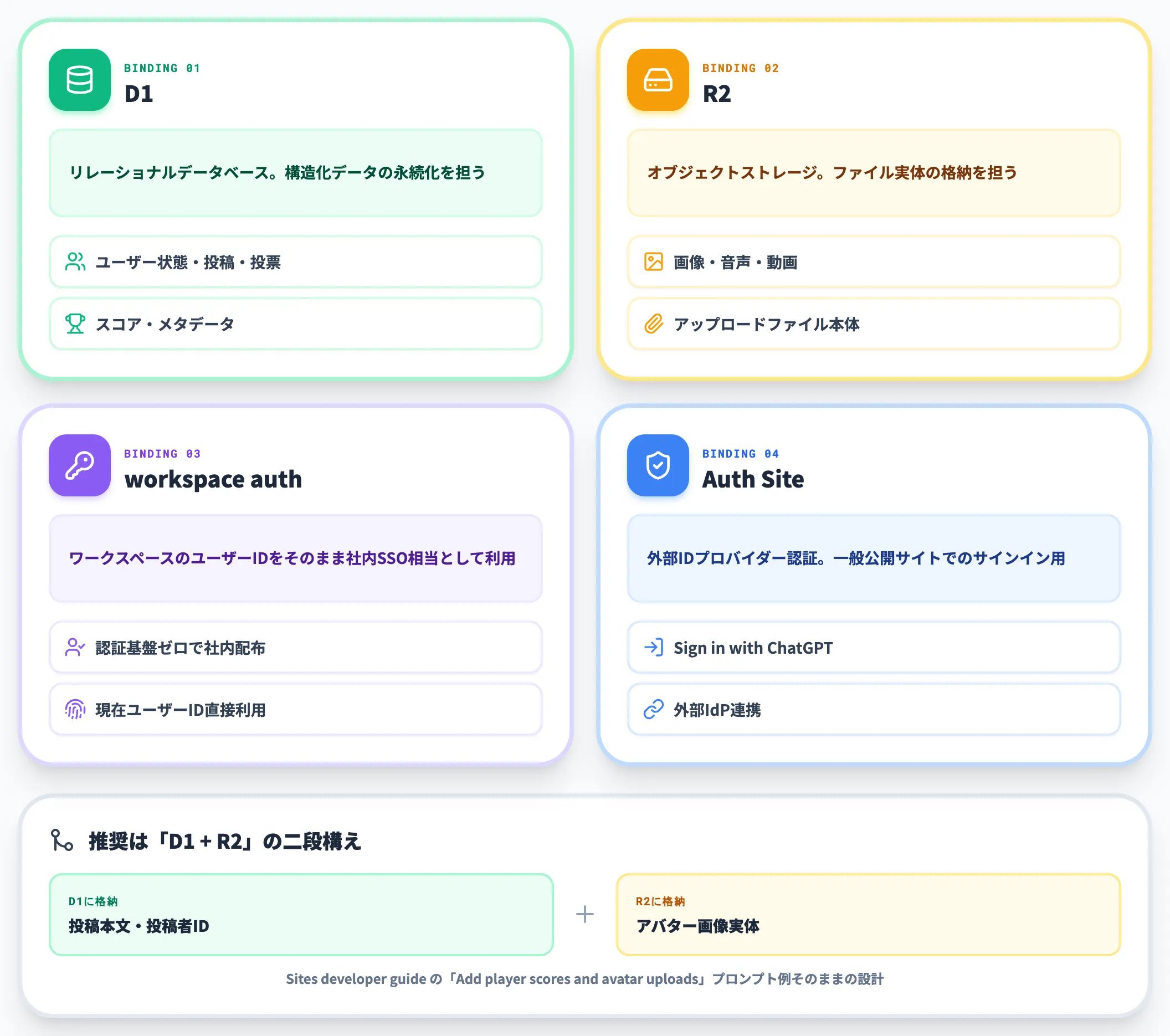Click the users icon beside ユーザー状態・投稿・投票
Viewport: 1170px width, 1036px height.
(75, 261)
